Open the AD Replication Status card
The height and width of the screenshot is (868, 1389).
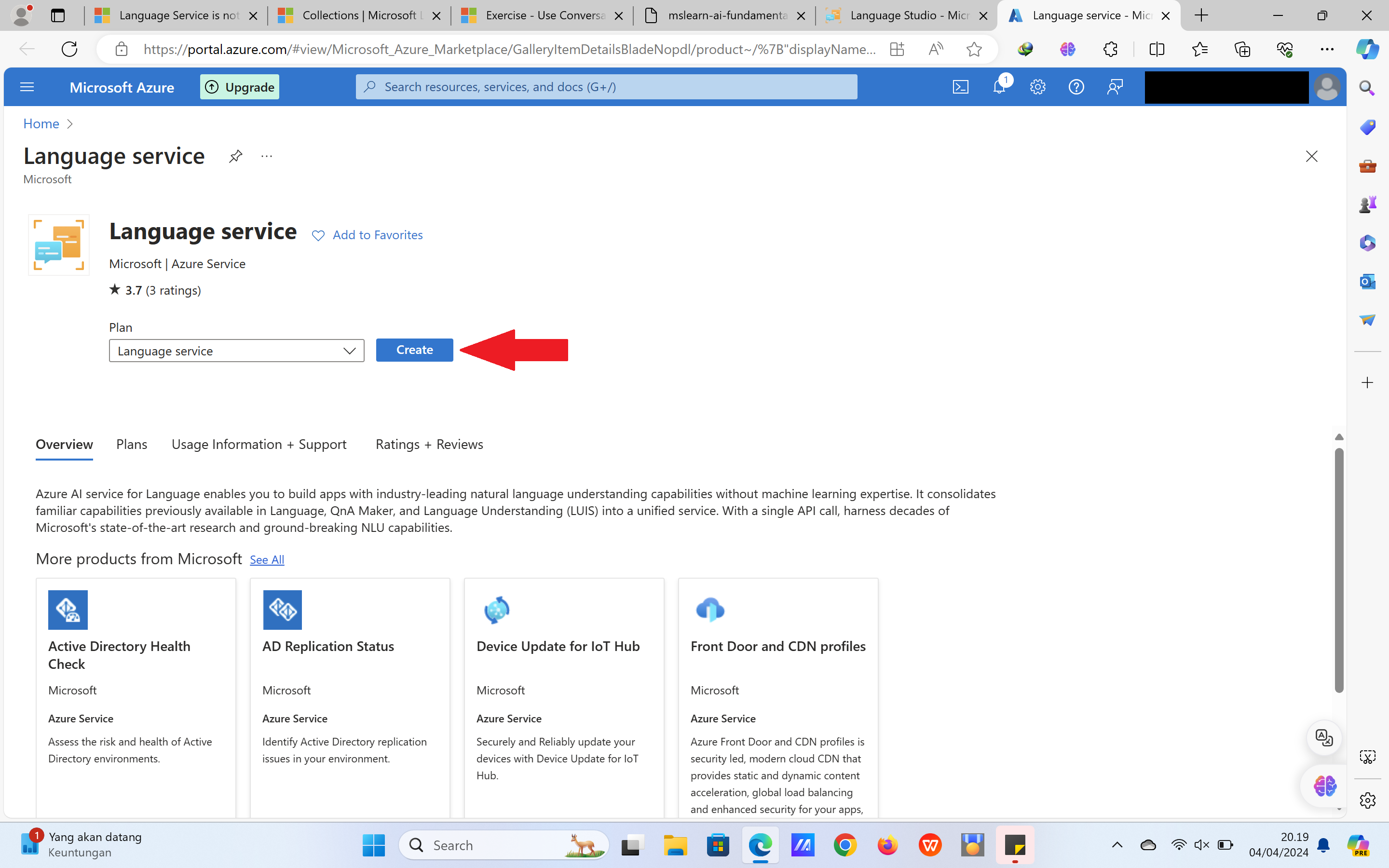pos(350,697)
